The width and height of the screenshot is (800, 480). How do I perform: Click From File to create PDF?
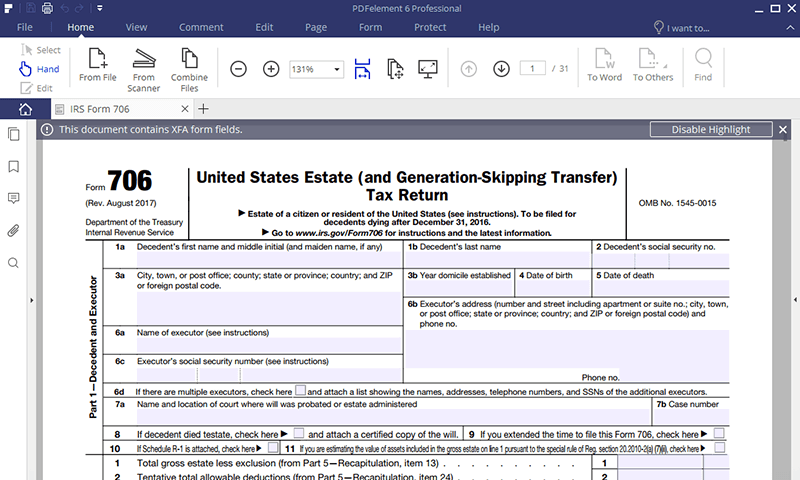pyautogui.click(x=97, y=65)
